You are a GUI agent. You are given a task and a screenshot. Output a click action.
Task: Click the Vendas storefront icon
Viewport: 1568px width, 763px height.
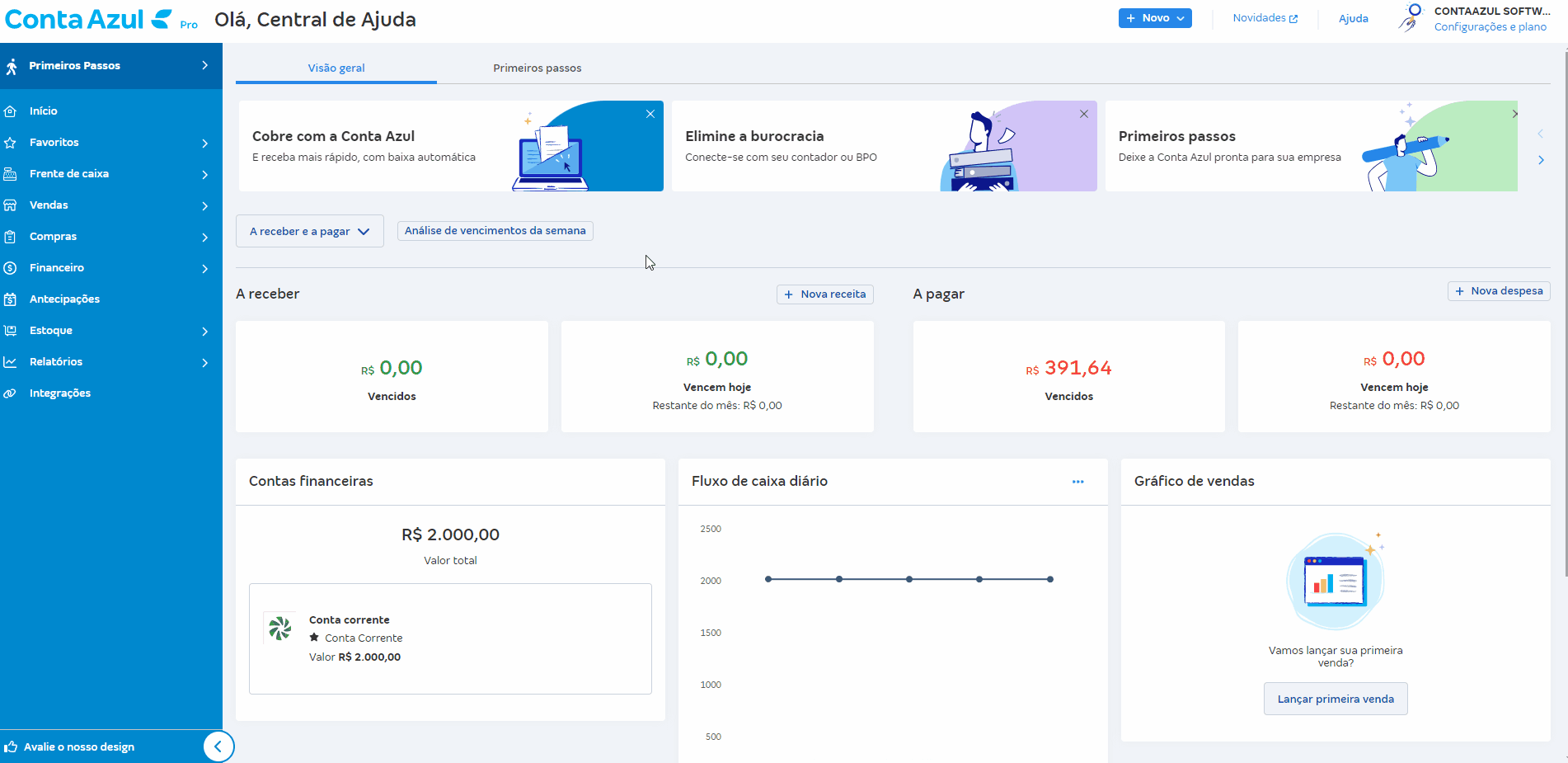pyautogui.click(x=11, y=205)
